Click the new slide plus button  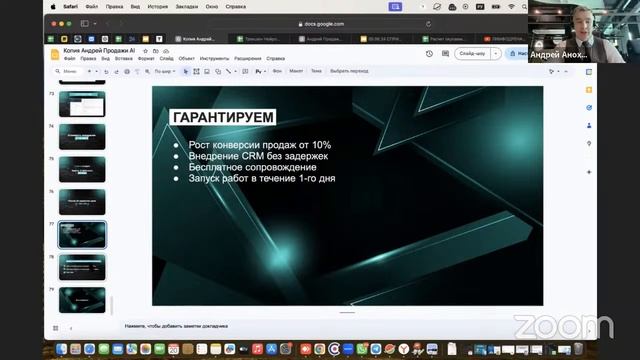[x=89, y=71]
